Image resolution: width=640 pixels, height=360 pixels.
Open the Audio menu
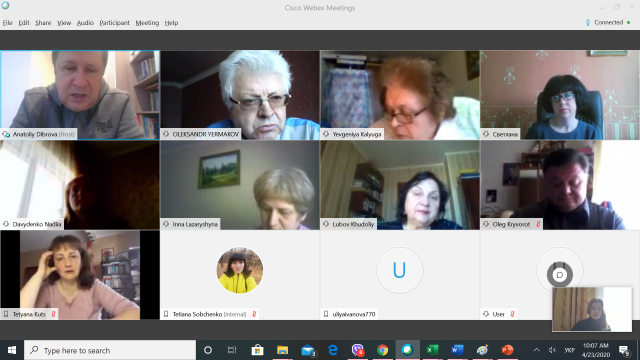click(85, 23)
